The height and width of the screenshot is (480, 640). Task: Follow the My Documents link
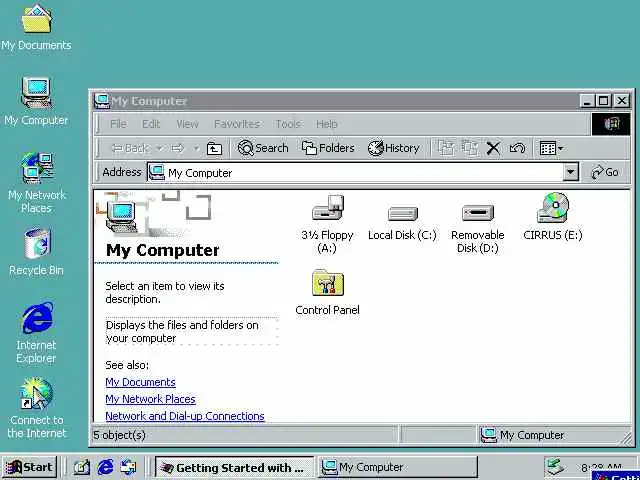140,382
